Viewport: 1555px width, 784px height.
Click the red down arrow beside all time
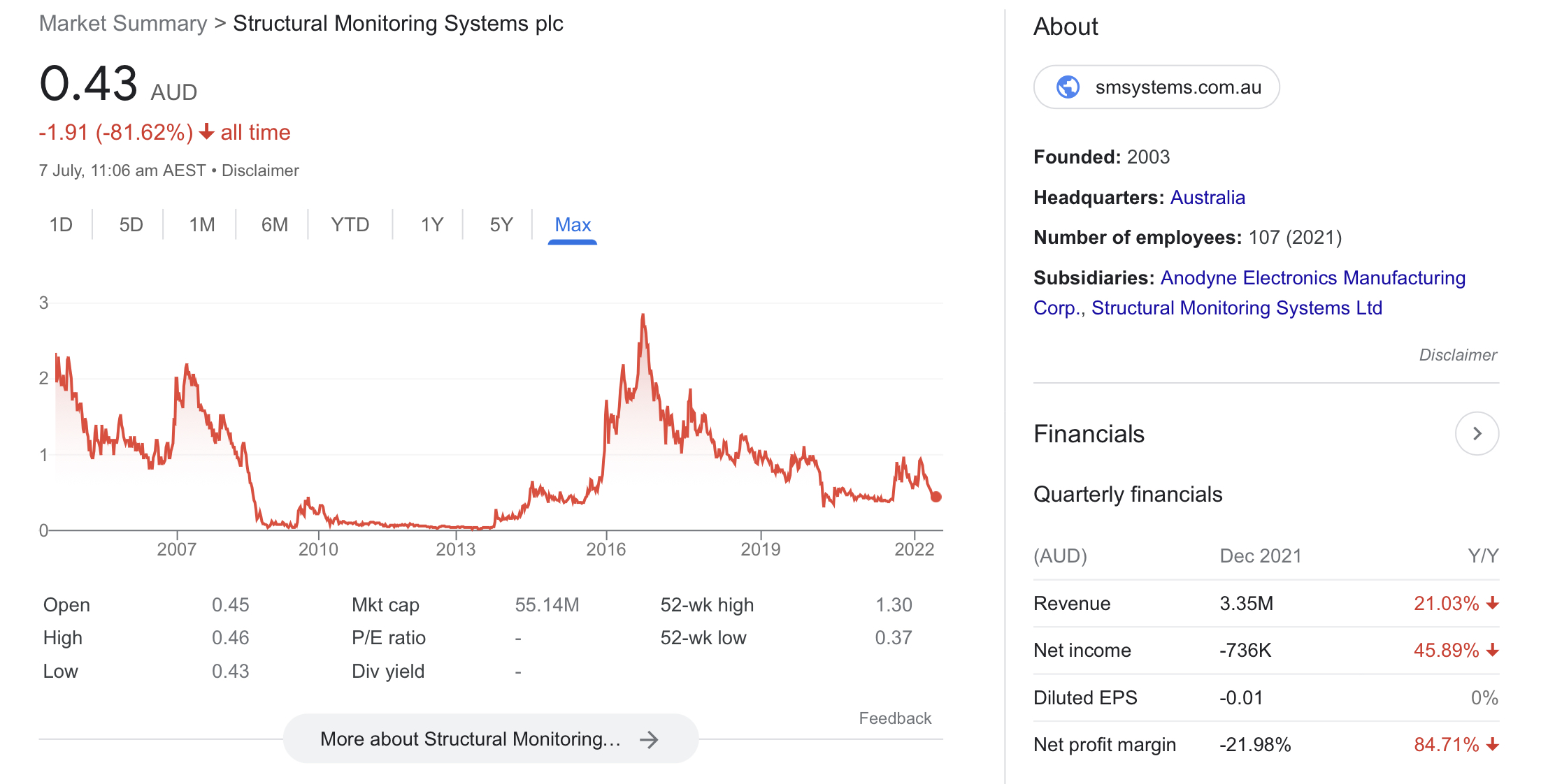[x=206, y=131]
